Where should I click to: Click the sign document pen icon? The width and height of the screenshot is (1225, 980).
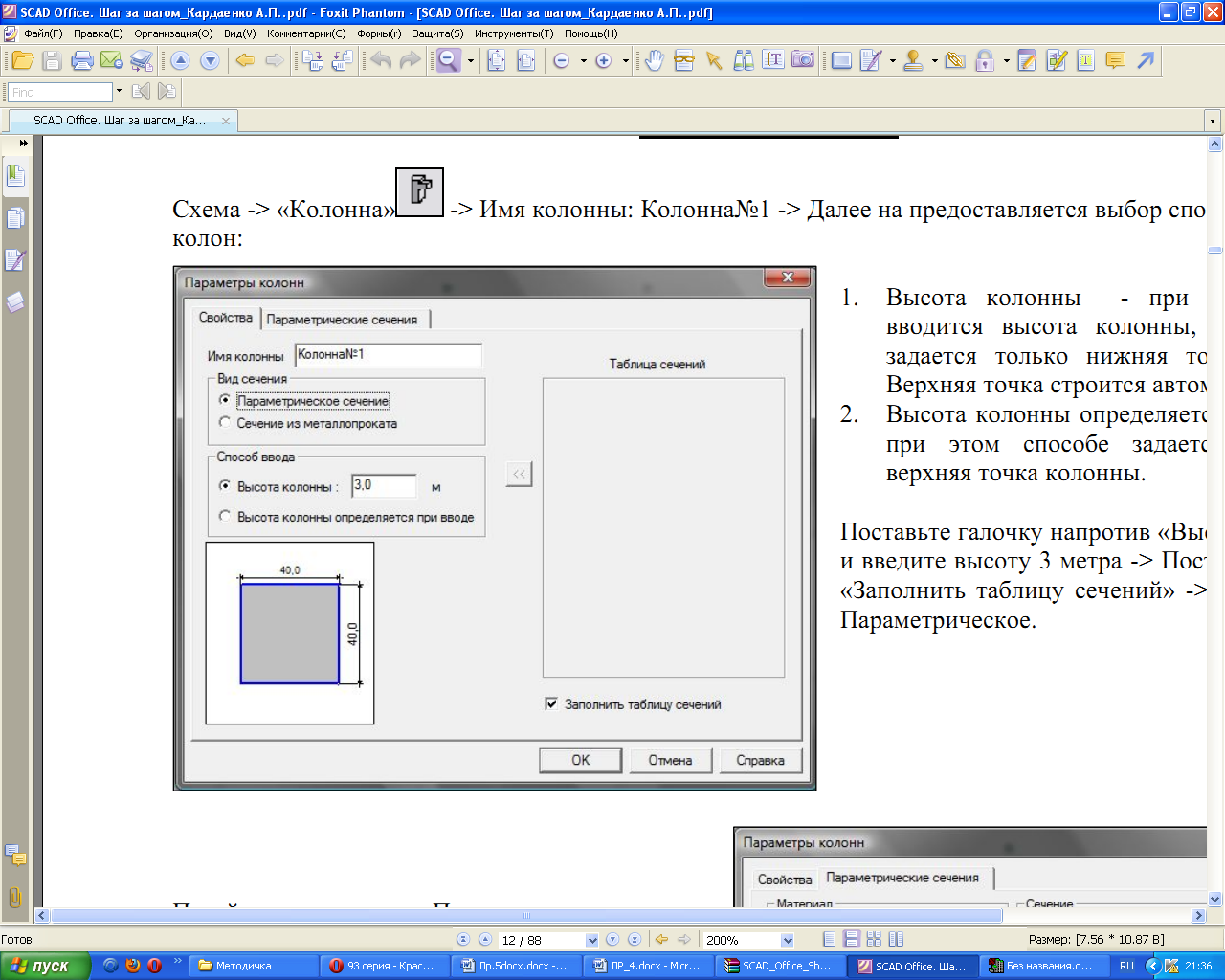(x=870, y=61)
